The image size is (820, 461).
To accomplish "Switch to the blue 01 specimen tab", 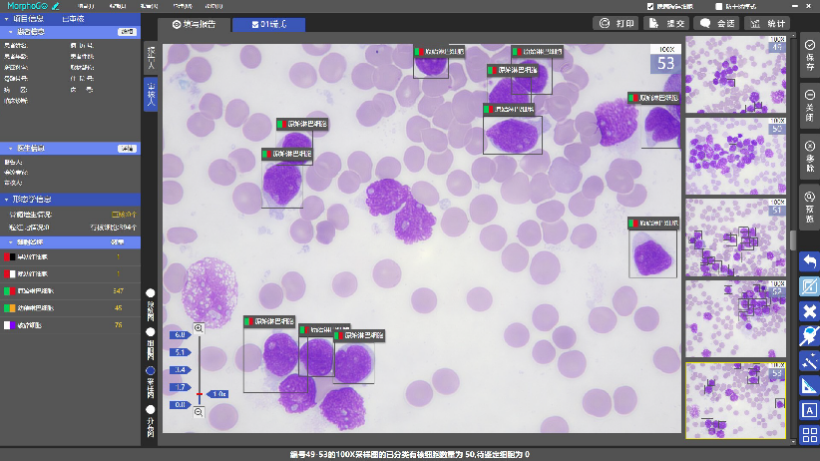I will point(269,25).
